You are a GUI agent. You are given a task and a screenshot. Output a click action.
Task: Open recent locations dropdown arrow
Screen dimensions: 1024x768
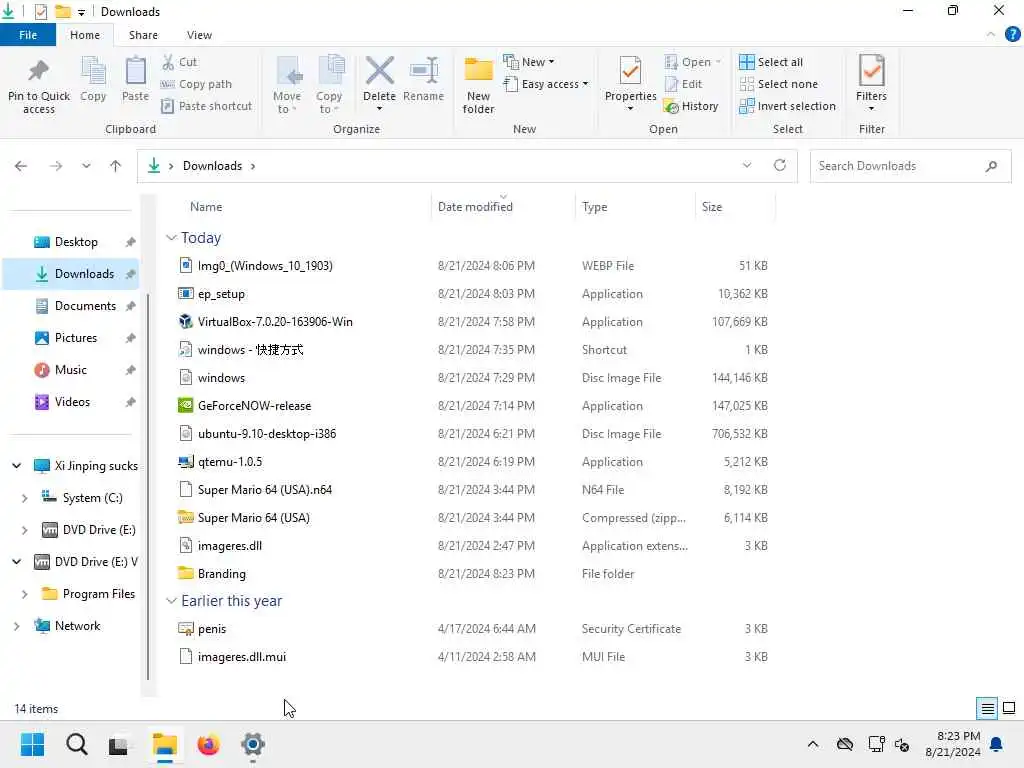tap(86, 166)
